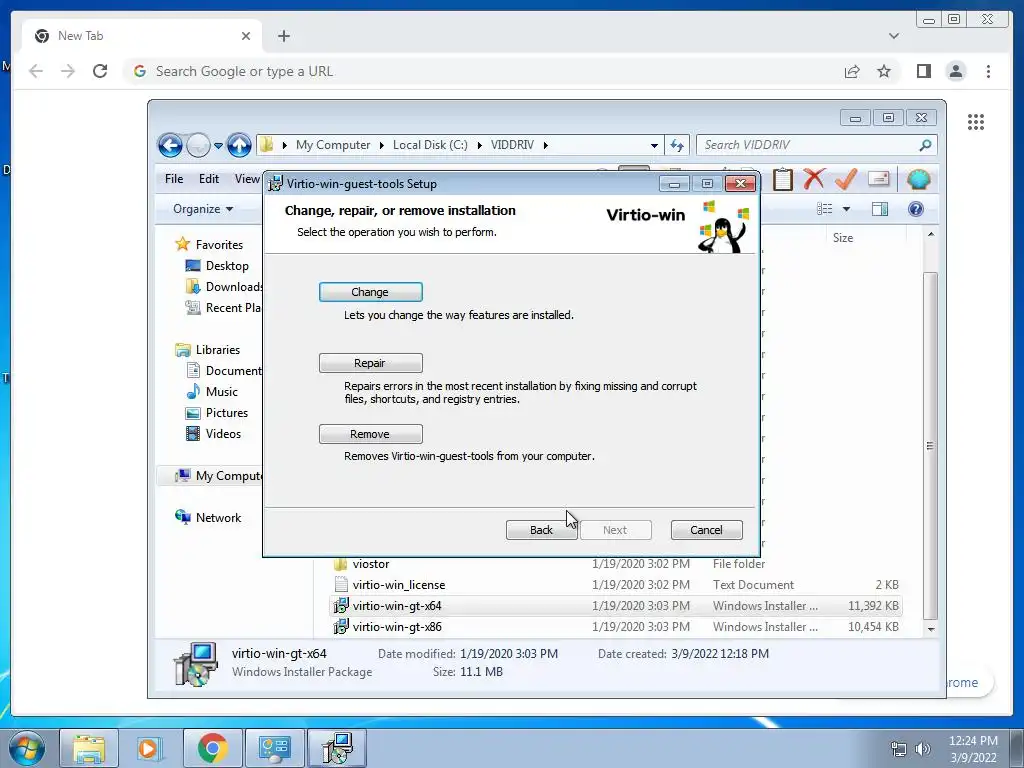This screenshot has width=1024, height=768.
Task: Click the Change button in setup
Action: tap(370, 292)
